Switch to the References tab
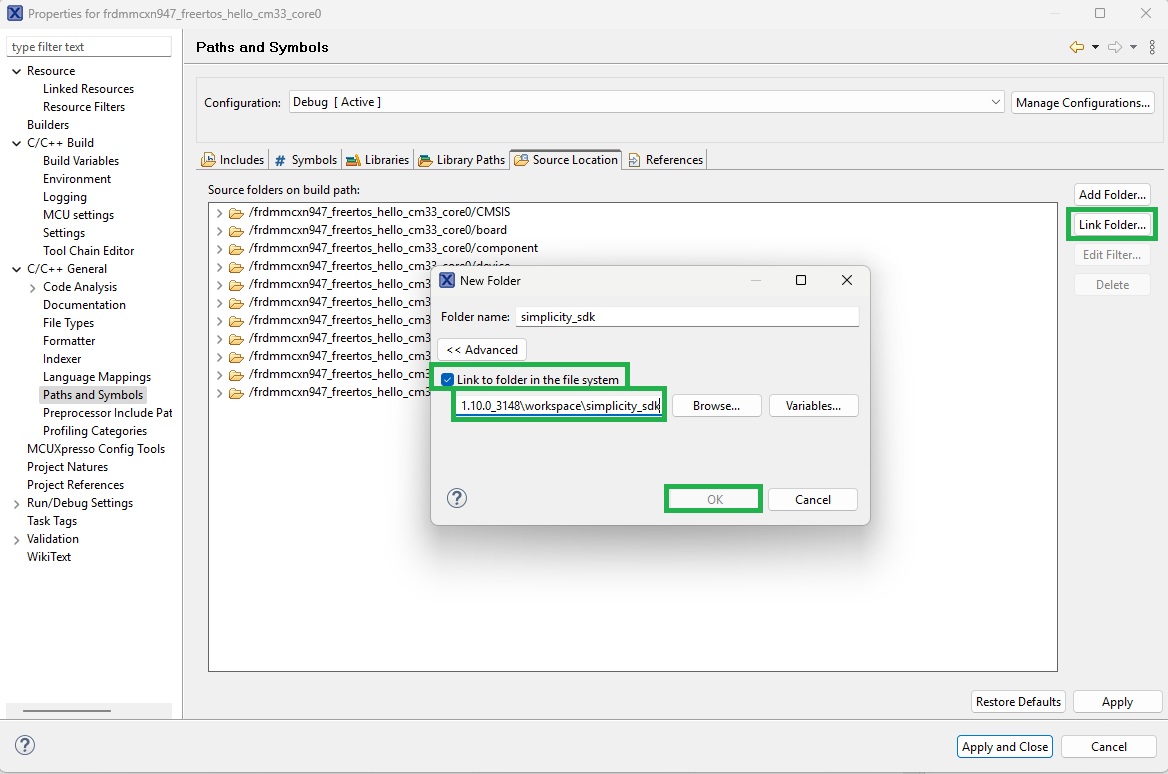This screenshot has width=1168, height=774. point(672,159)
